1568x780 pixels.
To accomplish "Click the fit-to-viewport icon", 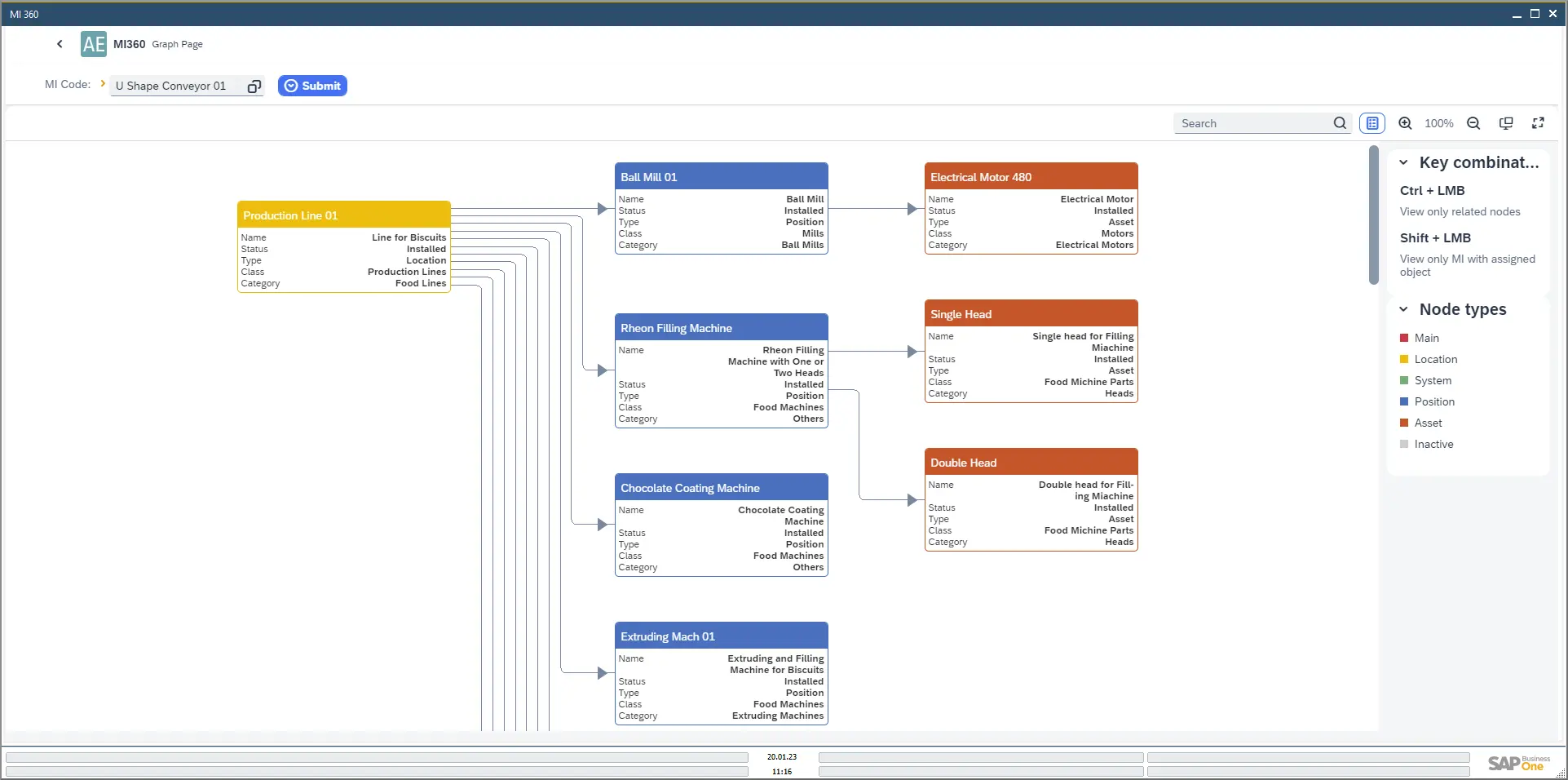I will click(1506, 123).
